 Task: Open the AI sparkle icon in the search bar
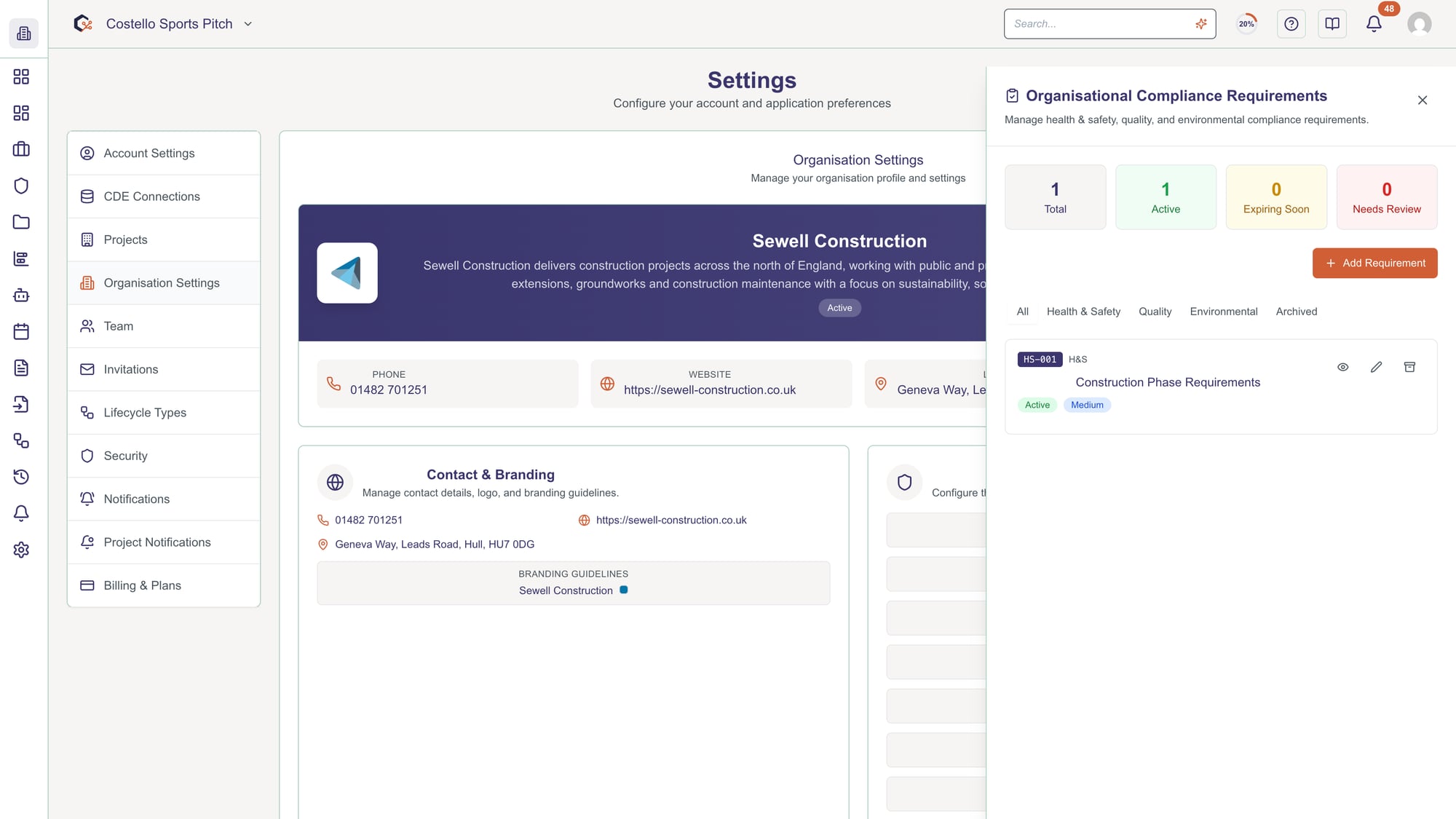(1200, 23)
